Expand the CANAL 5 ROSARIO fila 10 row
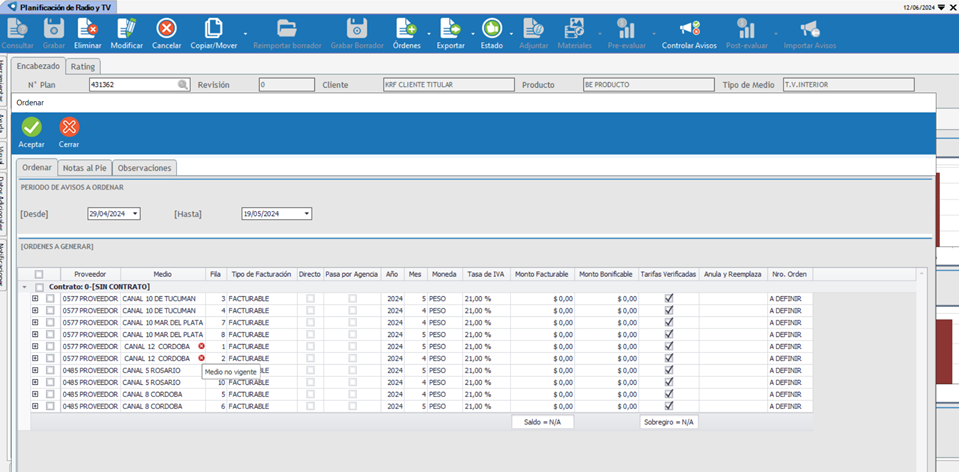 tap(35, 382)
